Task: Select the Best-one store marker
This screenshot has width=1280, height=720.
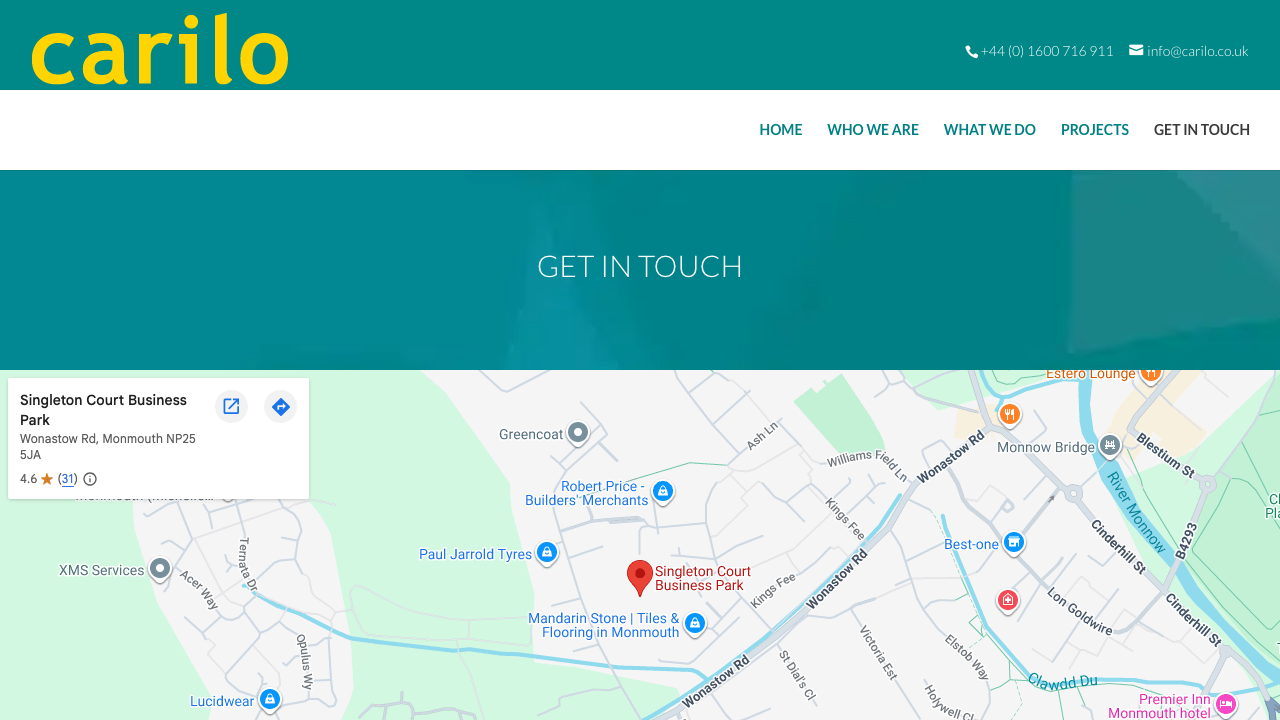Action: [x=1014, y=542]
